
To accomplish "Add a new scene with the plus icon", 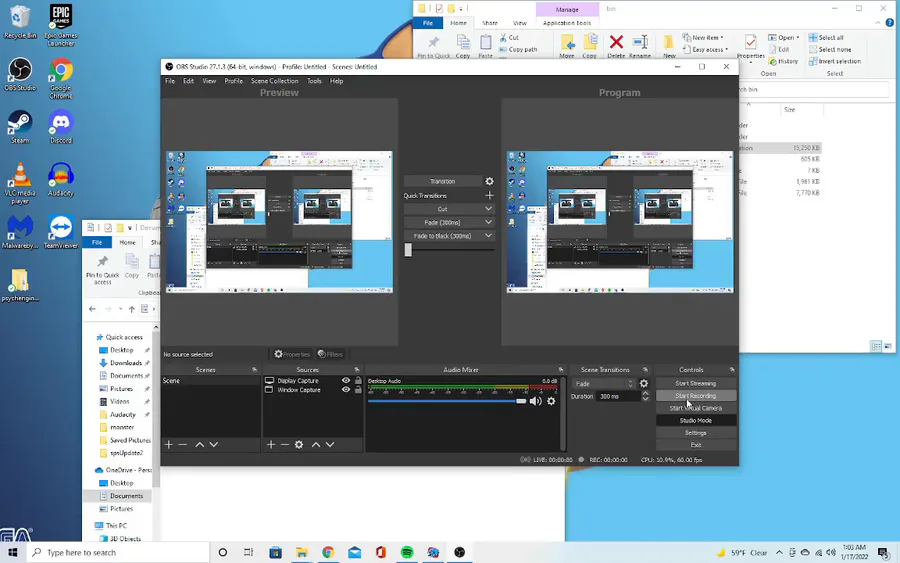I will pyautogui.click(x=169, y=444).
